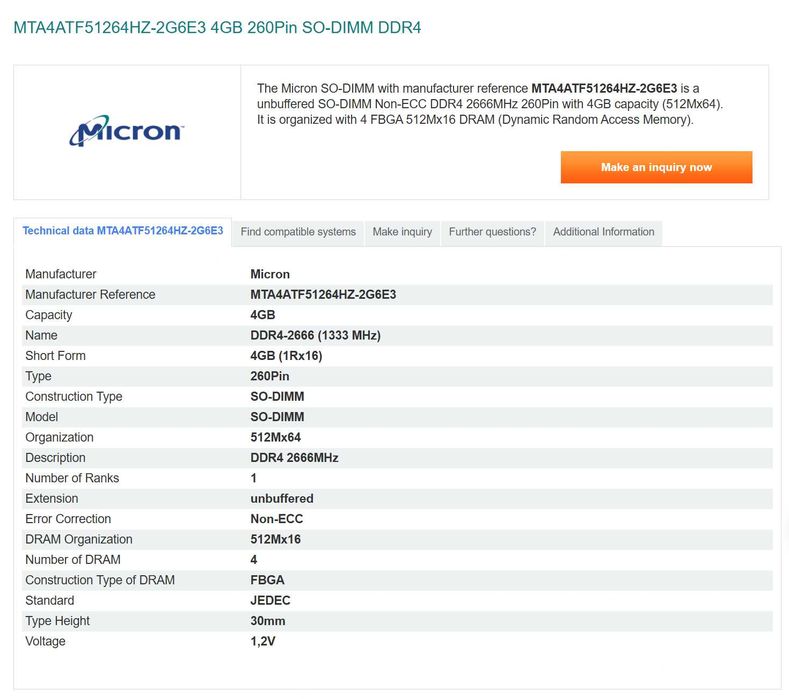Screen dimensions: 789x699
Task: Click the Construction Type of DRAM label
Action: point(100,580)
